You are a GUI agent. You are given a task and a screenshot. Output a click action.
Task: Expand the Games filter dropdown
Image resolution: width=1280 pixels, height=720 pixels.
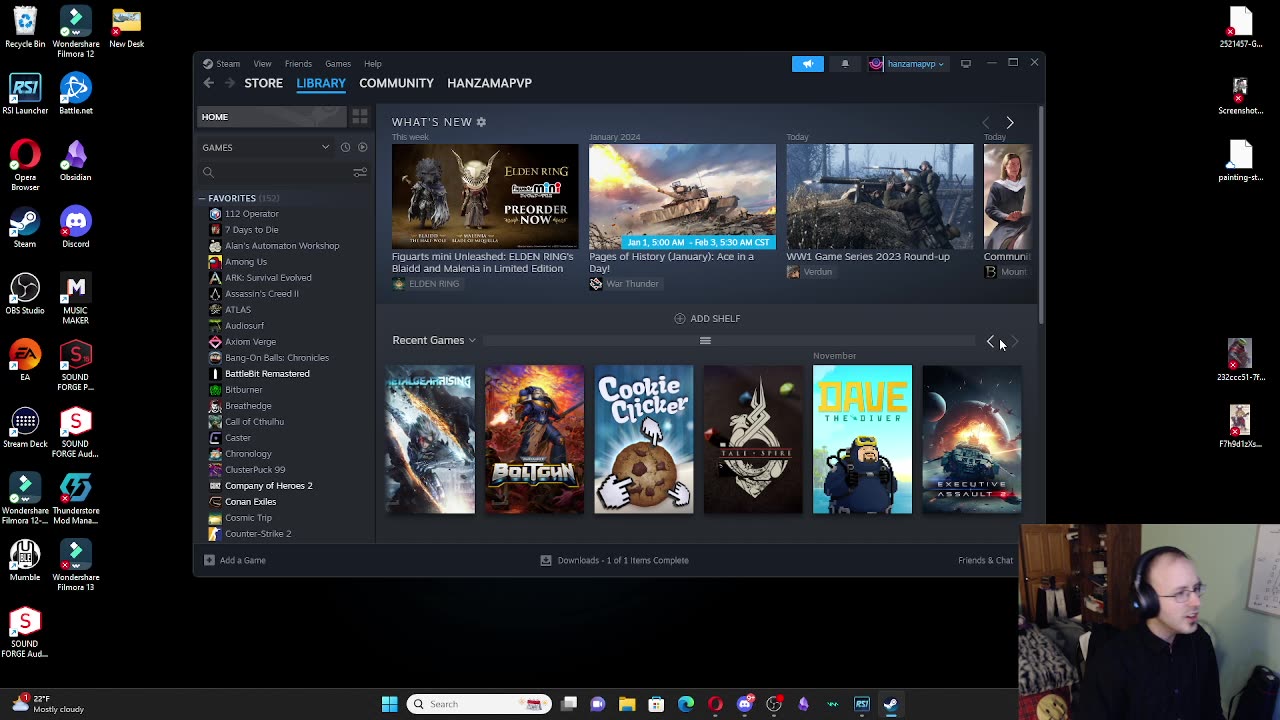(325, 147)
